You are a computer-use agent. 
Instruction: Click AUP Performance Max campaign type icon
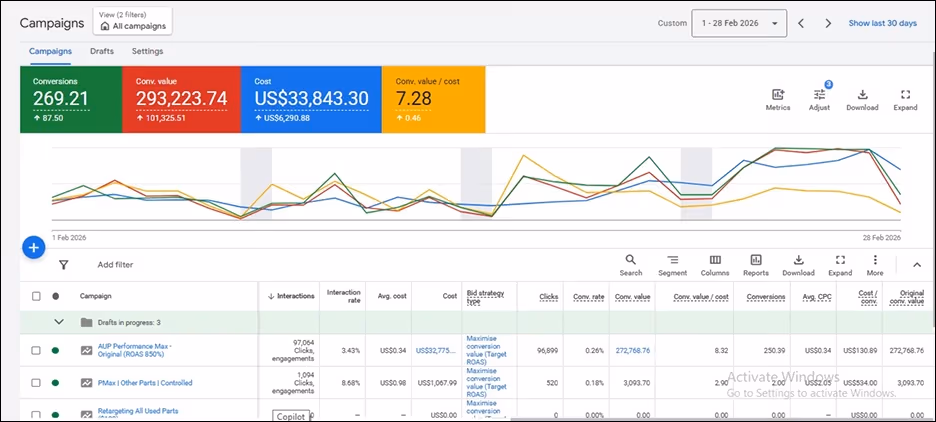[x=87, y=350]
